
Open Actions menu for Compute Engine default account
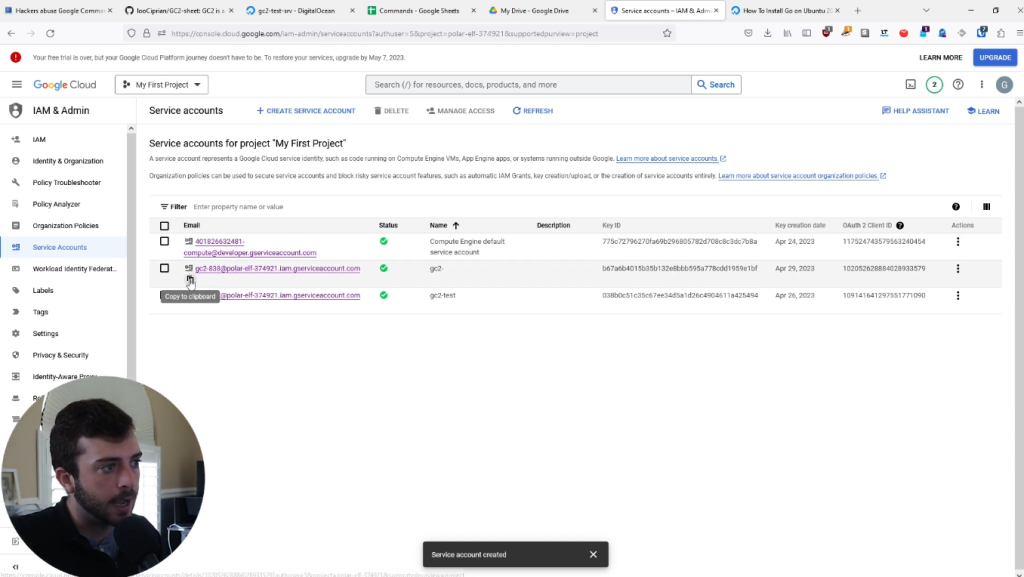[958, 241]
